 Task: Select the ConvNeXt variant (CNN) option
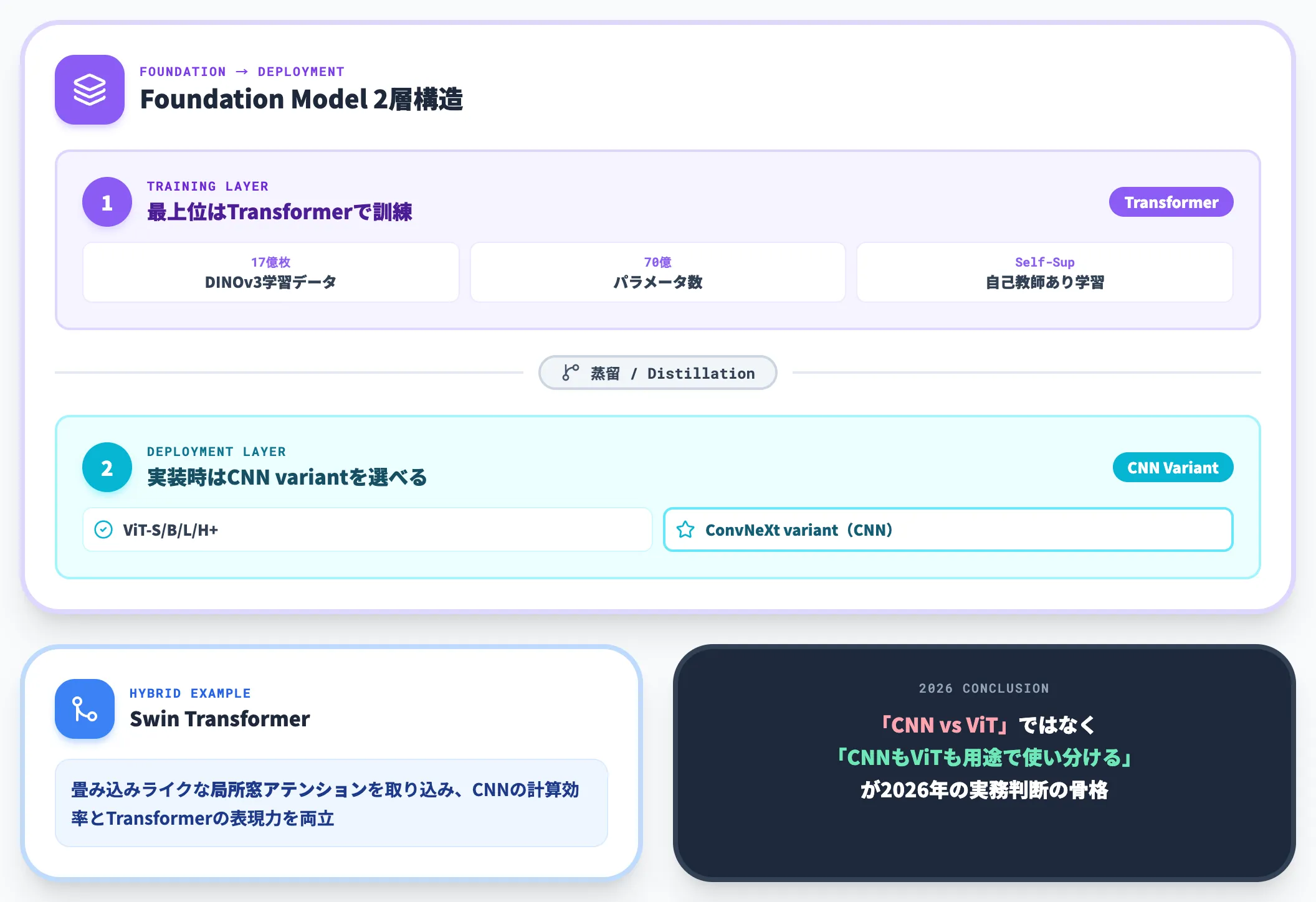[x=948, y=529]
